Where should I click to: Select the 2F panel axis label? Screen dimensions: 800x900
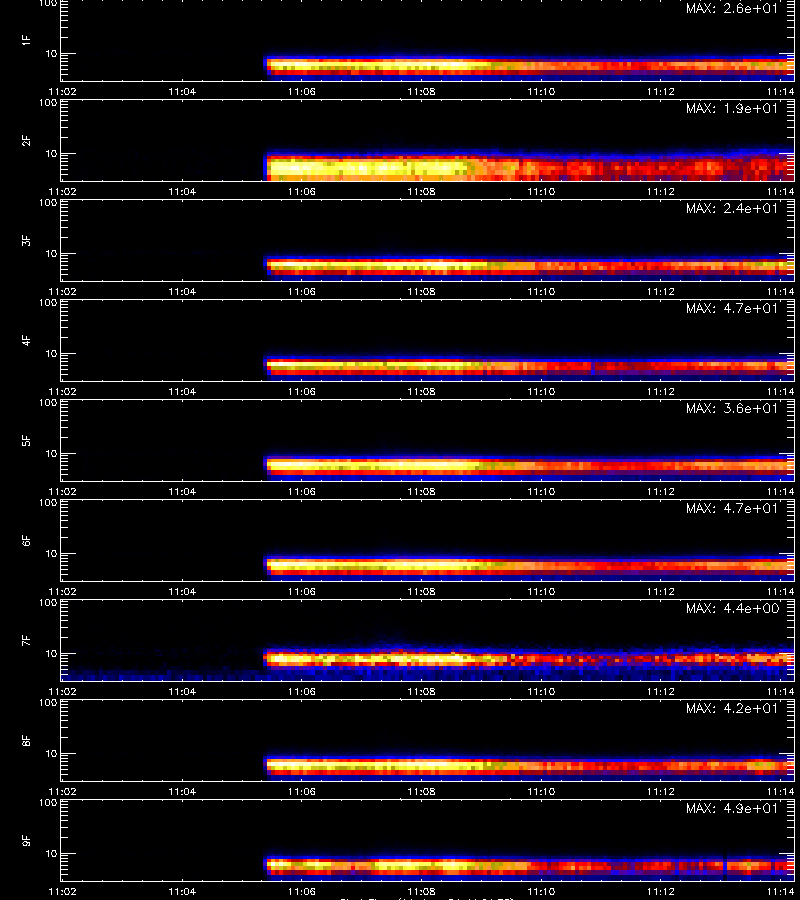click(x=26, y=141)
